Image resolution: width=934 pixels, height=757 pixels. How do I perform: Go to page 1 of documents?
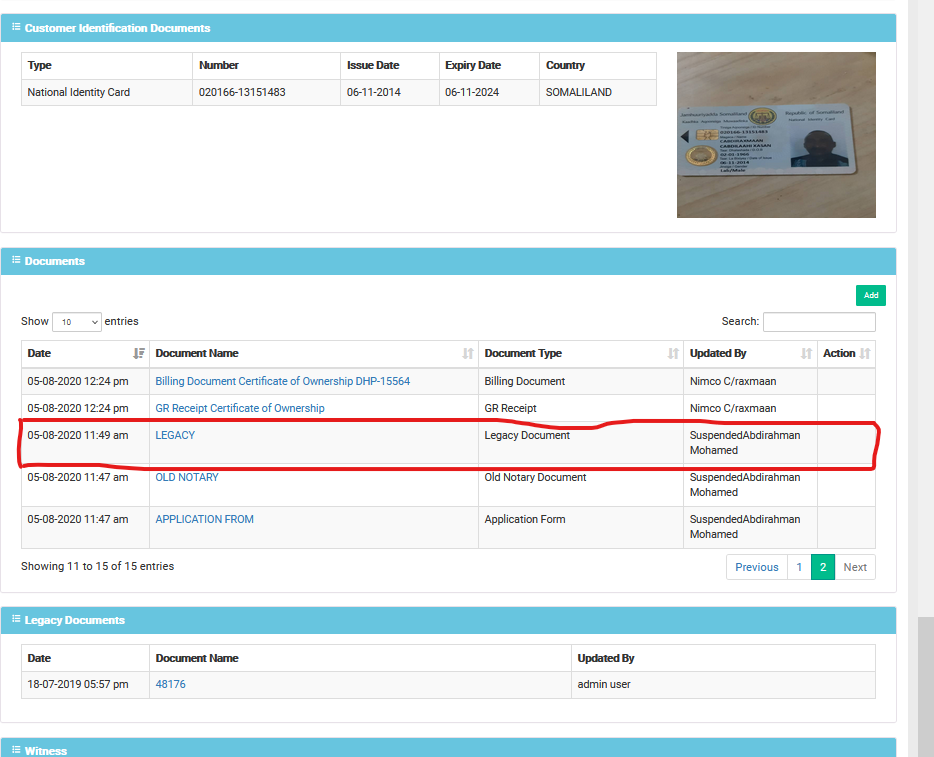[799, 567]
